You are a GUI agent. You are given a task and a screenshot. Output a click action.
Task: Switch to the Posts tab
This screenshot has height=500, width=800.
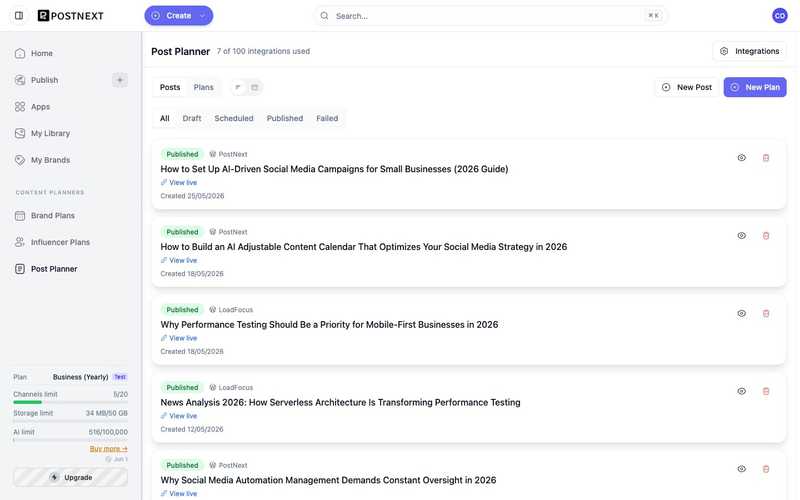170,87
